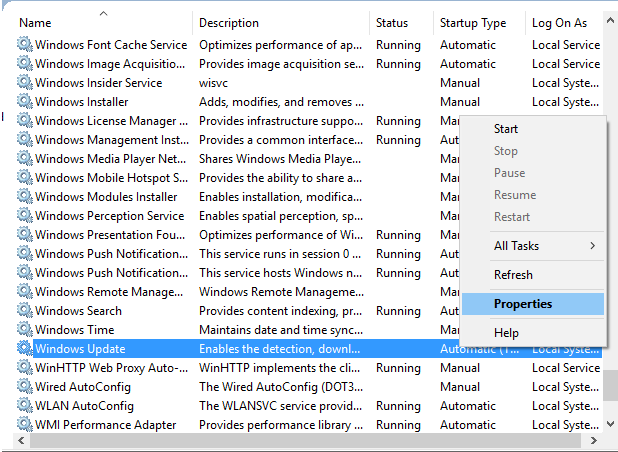Select the WMI Performance Adapter name
The image size is (618, 452).
point(106,425)
